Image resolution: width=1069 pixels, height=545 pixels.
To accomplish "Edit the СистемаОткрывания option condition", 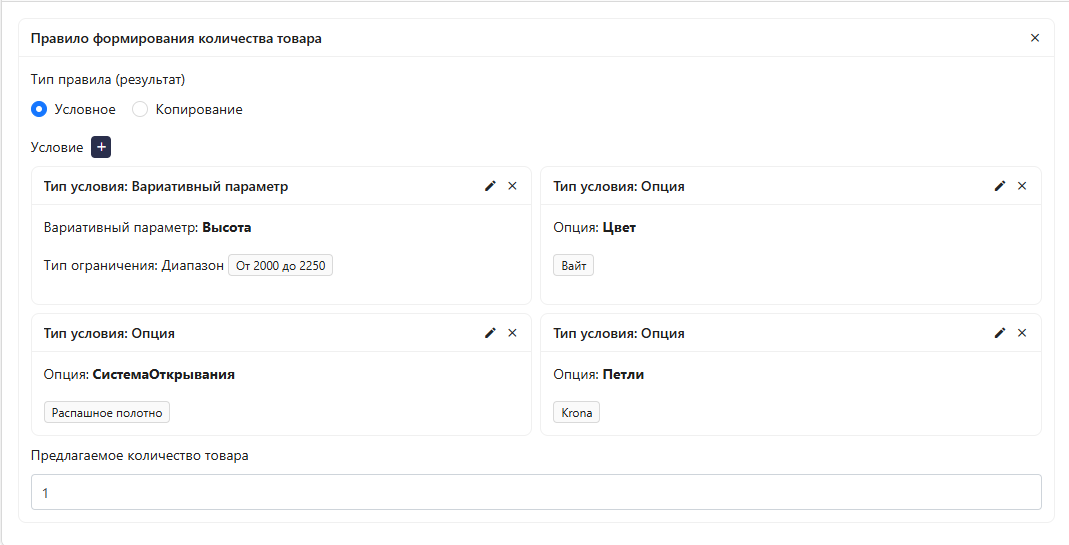I will pyautogui.click(x=490, y=333).
